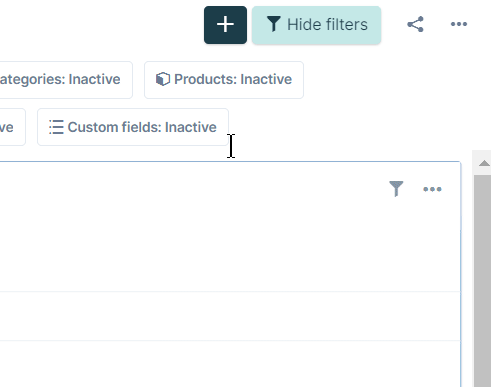The image size is (491, 387).
Task: Select the blank row below the lower divider
Action: [230, 364]
